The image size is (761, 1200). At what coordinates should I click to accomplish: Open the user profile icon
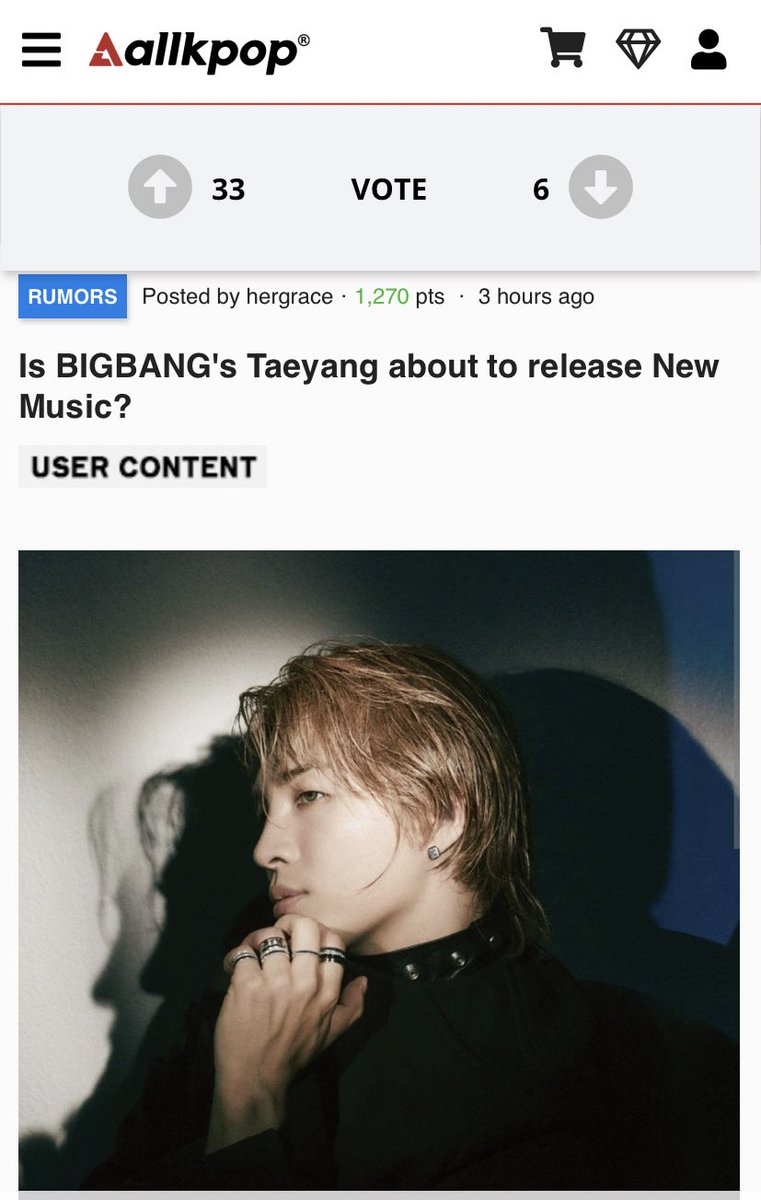pyautogui.click(x=709, y=49)
